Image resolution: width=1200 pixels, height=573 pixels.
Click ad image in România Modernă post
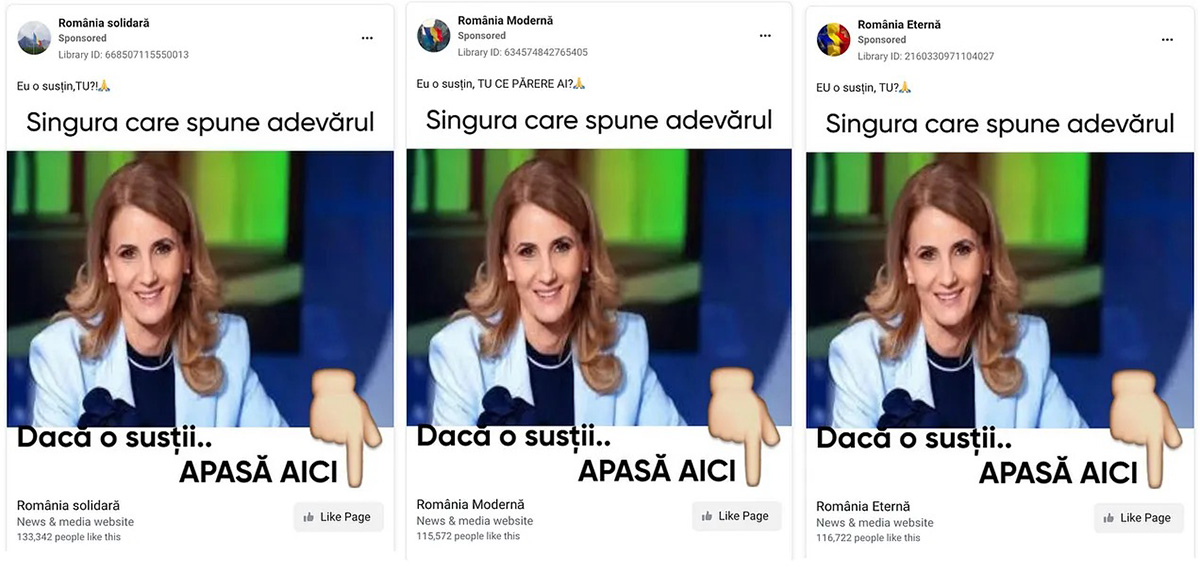599,288
